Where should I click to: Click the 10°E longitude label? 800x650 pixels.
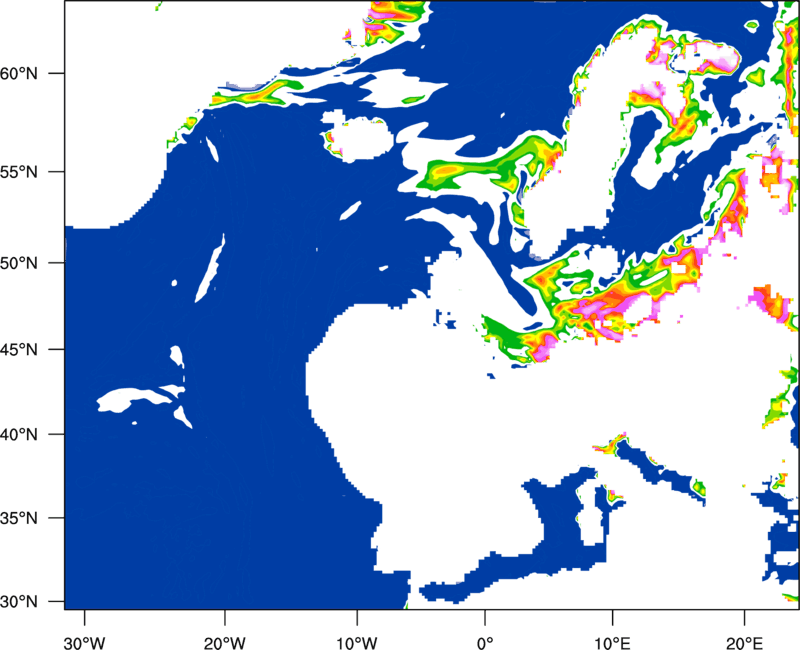[x=612, y=643]
